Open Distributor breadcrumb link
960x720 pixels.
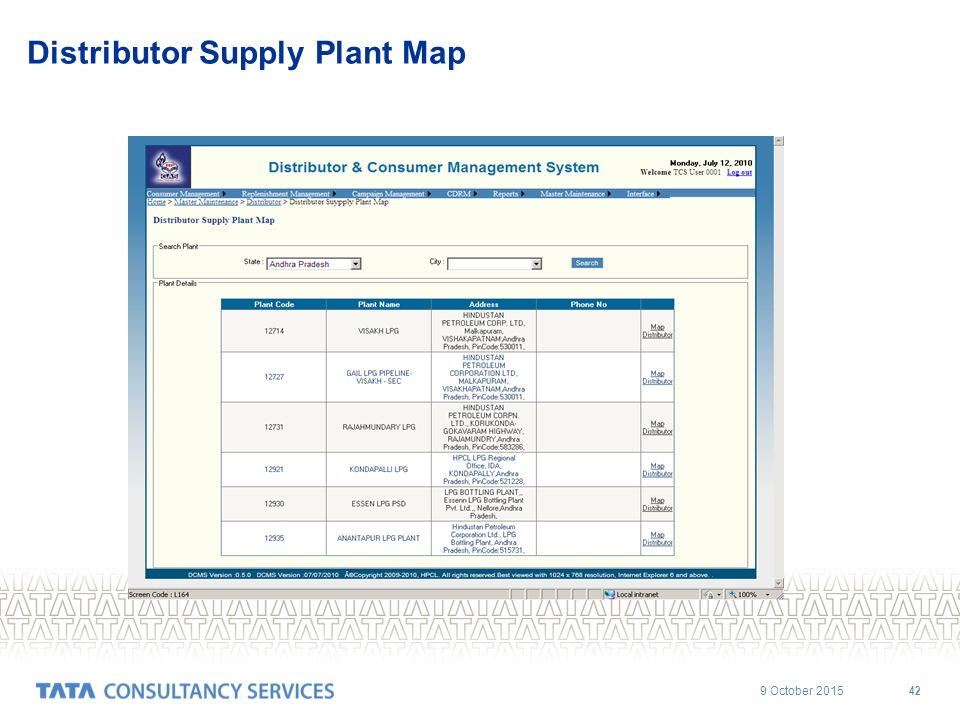pyautogui.click(x=263, y=202)
